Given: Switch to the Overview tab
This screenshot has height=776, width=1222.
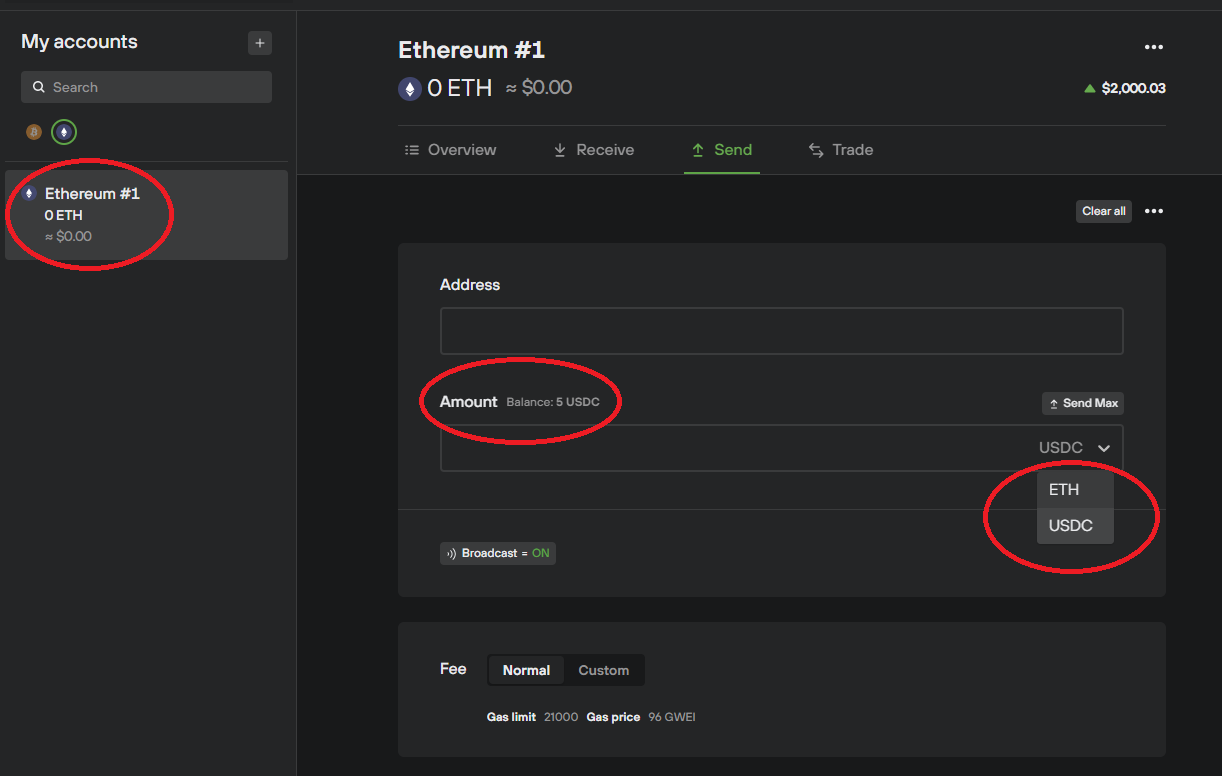Looking at the screenshot, I should pos(450,150).
